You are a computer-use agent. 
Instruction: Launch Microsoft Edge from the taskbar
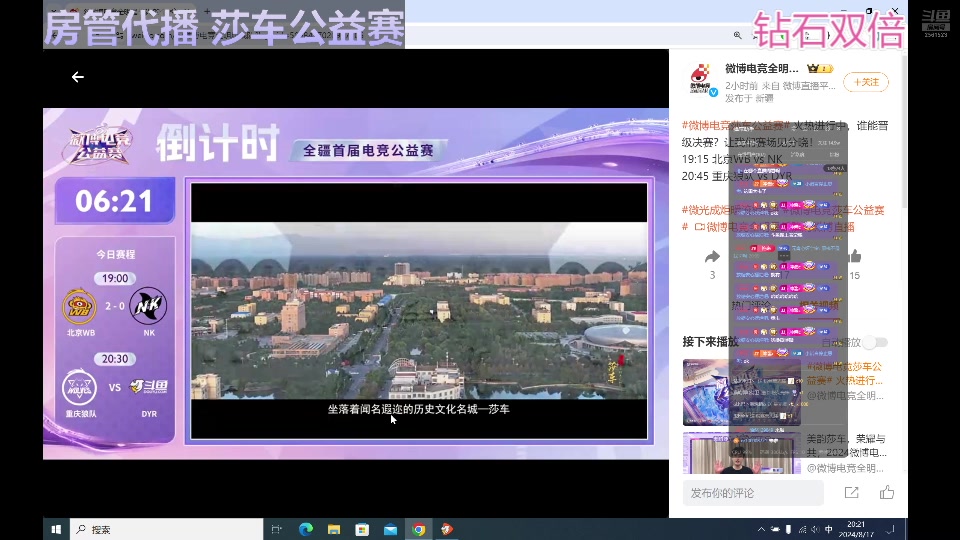coord(306,530)
